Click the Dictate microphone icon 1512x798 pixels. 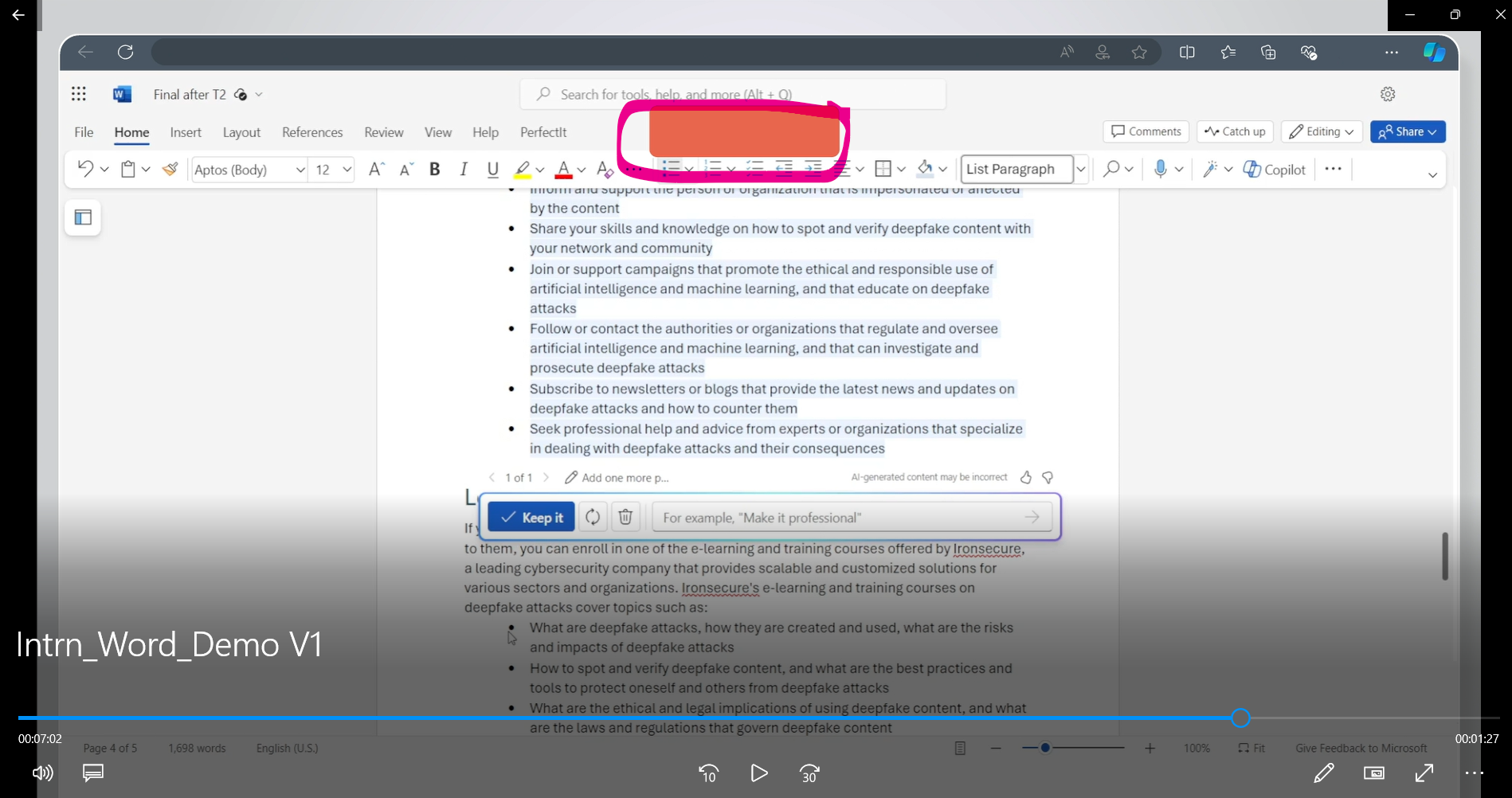[x=1161, y=169]
